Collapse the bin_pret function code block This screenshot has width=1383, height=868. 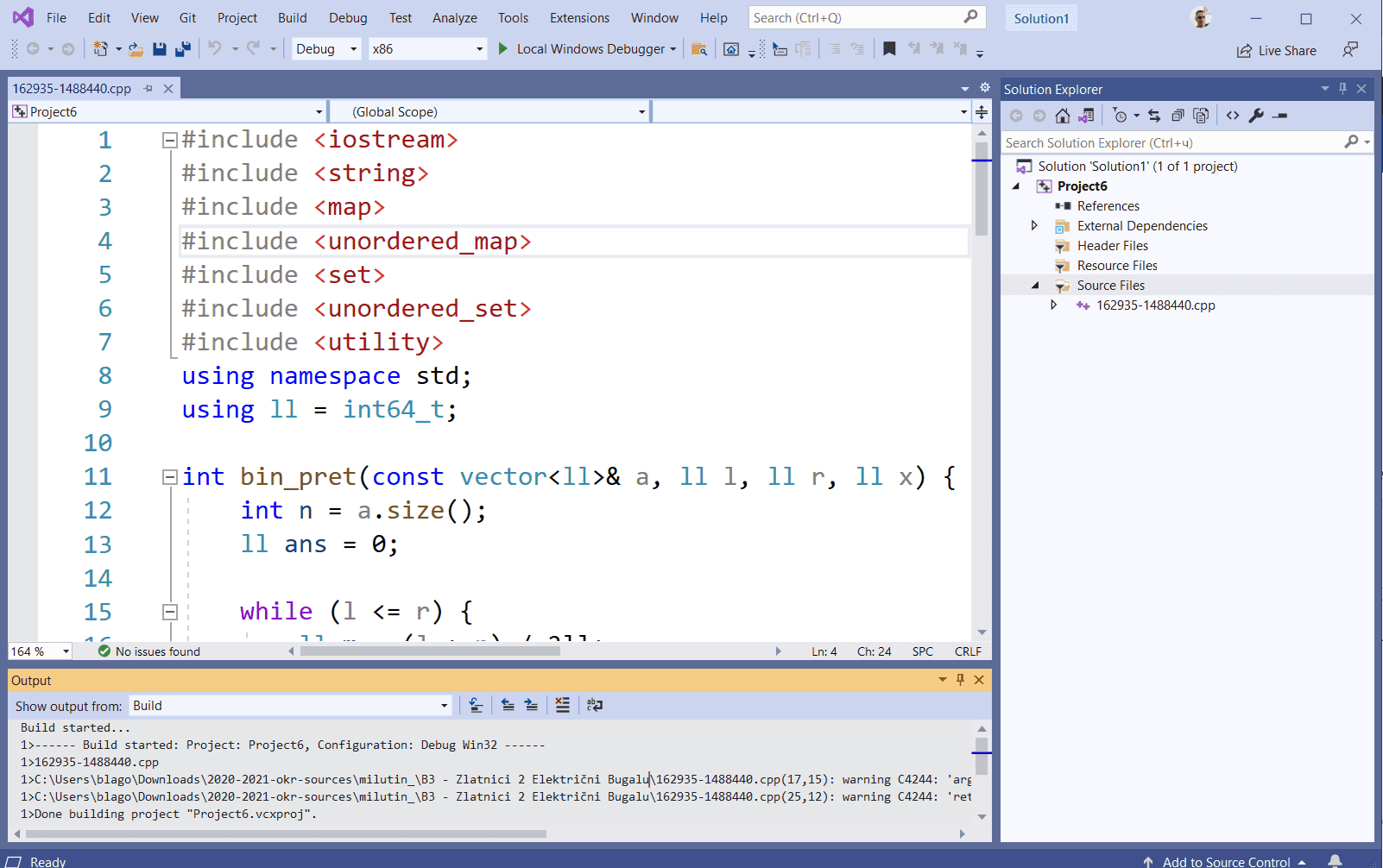pos(170,476)
